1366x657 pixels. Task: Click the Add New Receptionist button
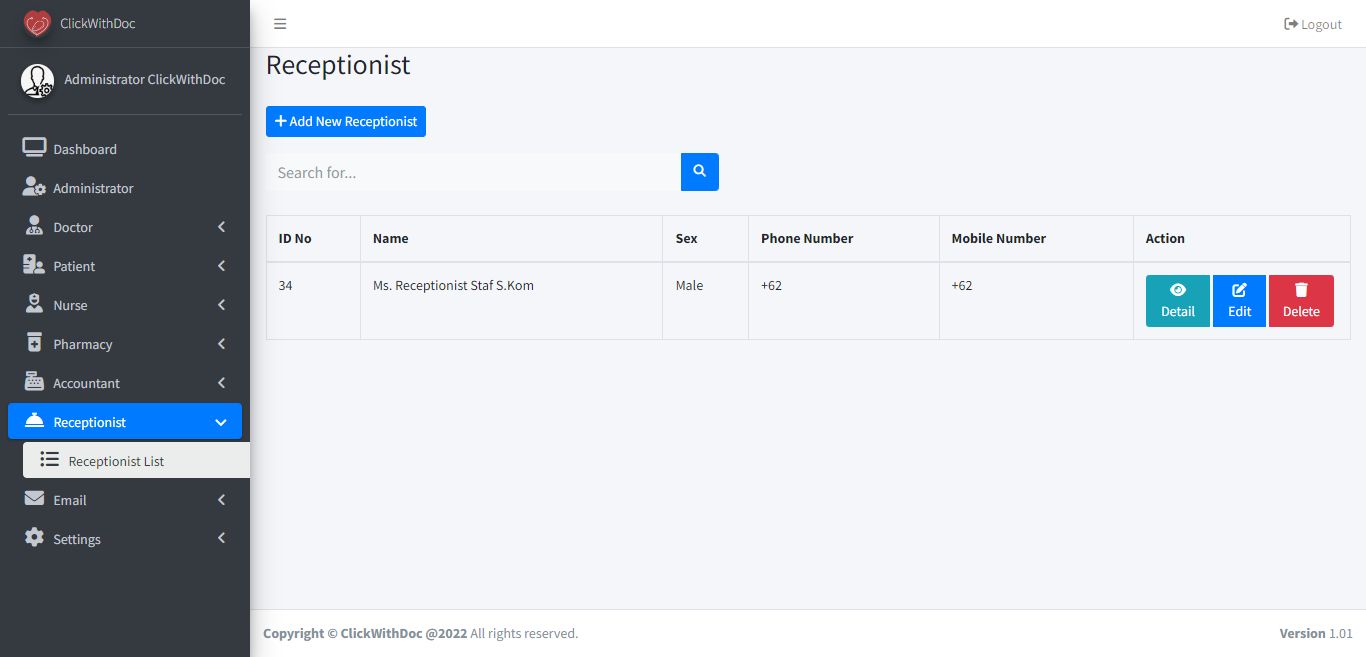[x=346, y=121]
